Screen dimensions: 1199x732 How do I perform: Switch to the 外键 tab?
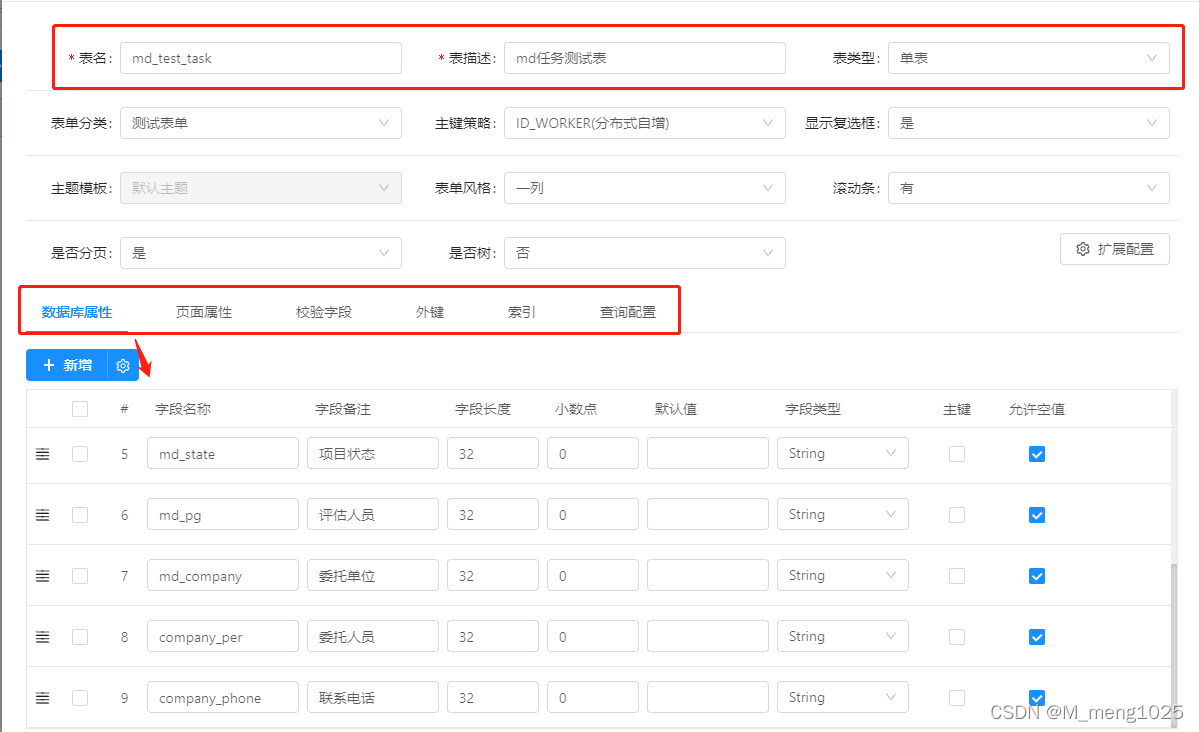(x=430, y=312)
